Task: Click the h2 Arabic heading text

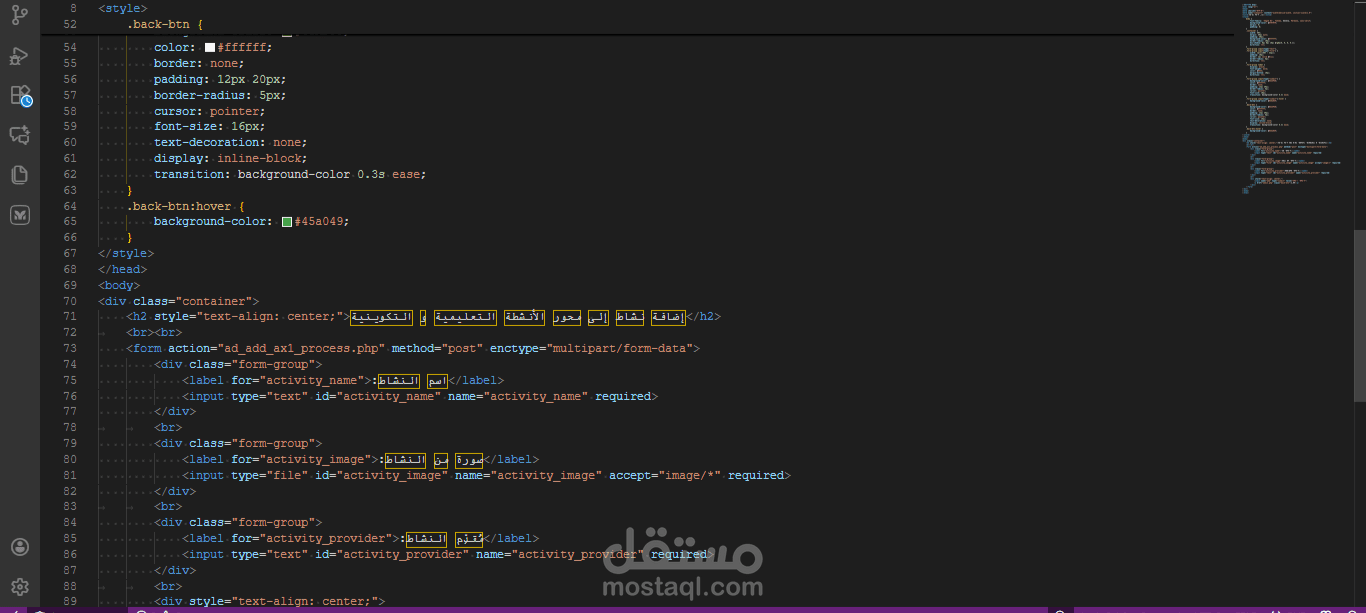Action: click(x=516, y=317)
